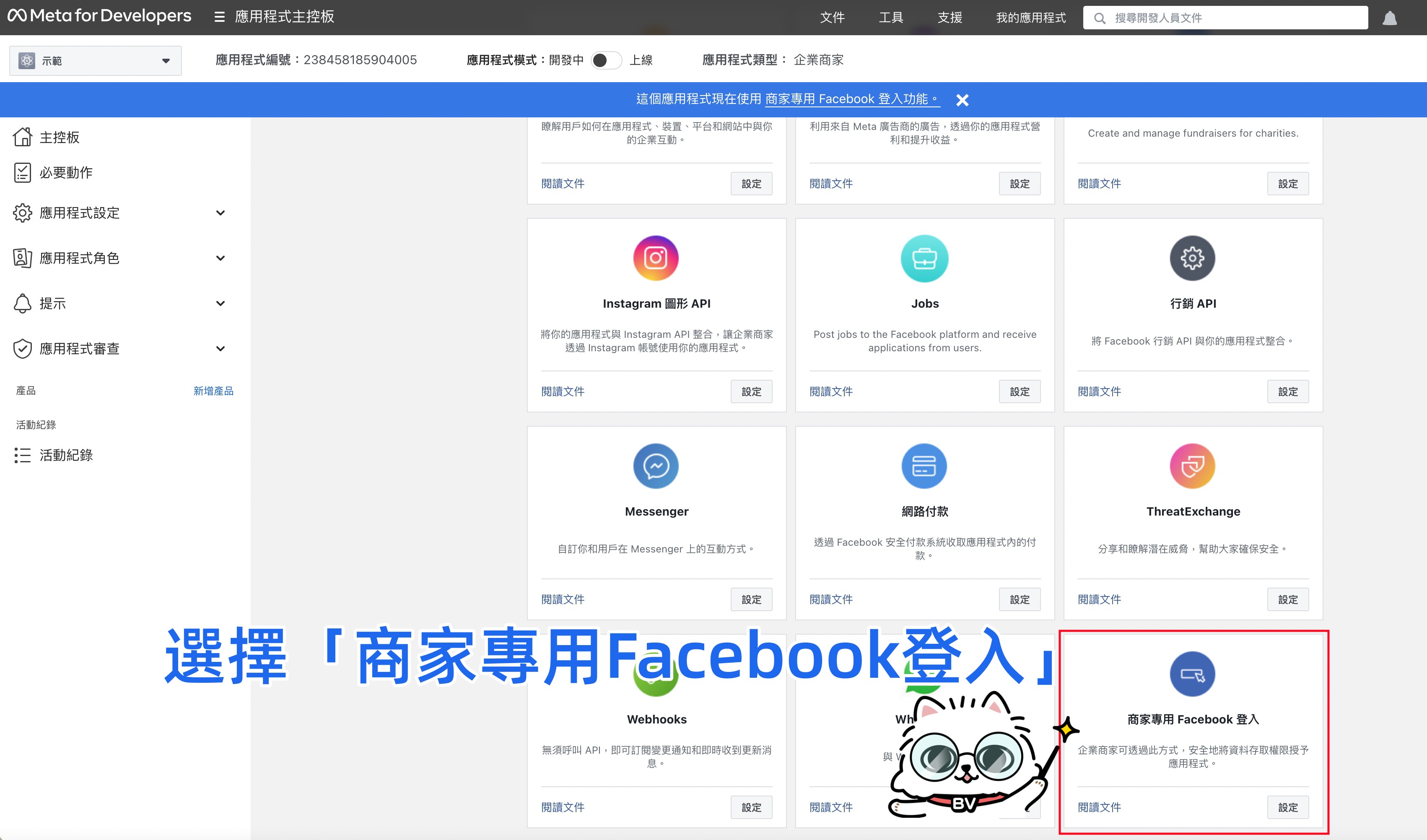This screenshot has width=1427, height=840.
Task: Click 設定 on the Webhooks card
Action: coord(752,807)
